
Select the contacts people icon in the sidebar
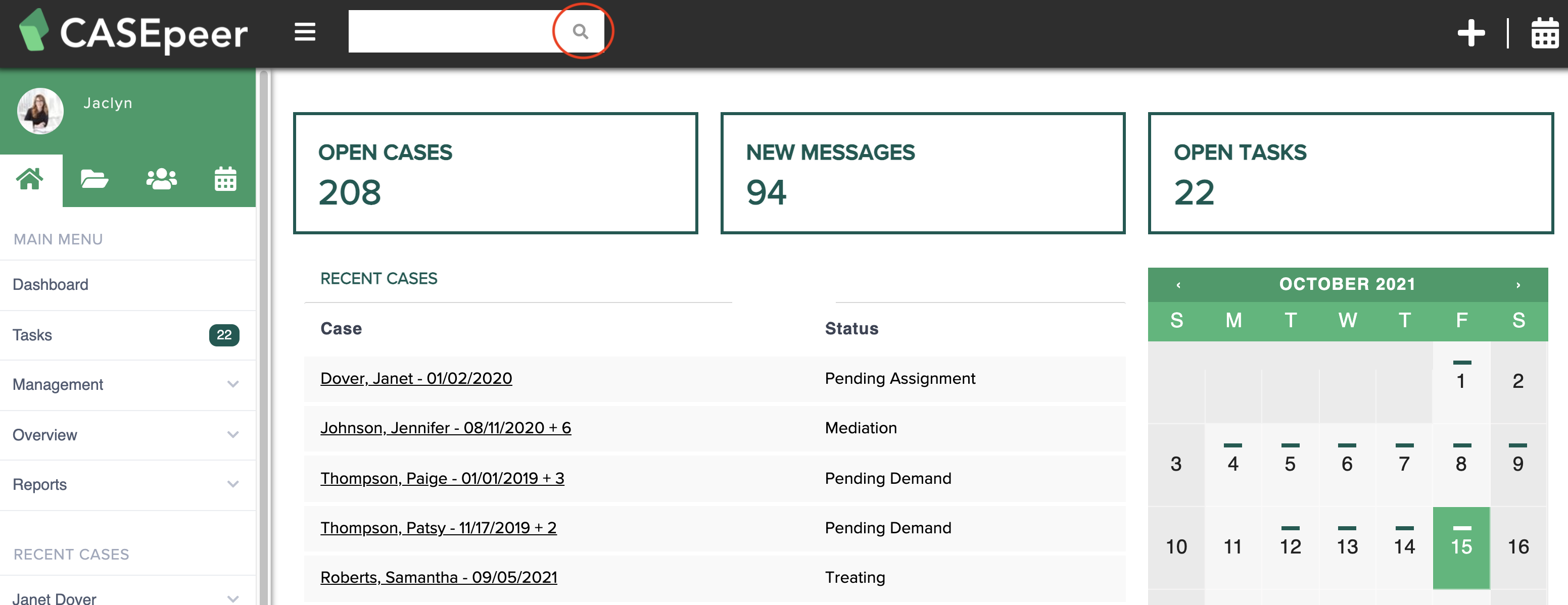pos(160,178)
